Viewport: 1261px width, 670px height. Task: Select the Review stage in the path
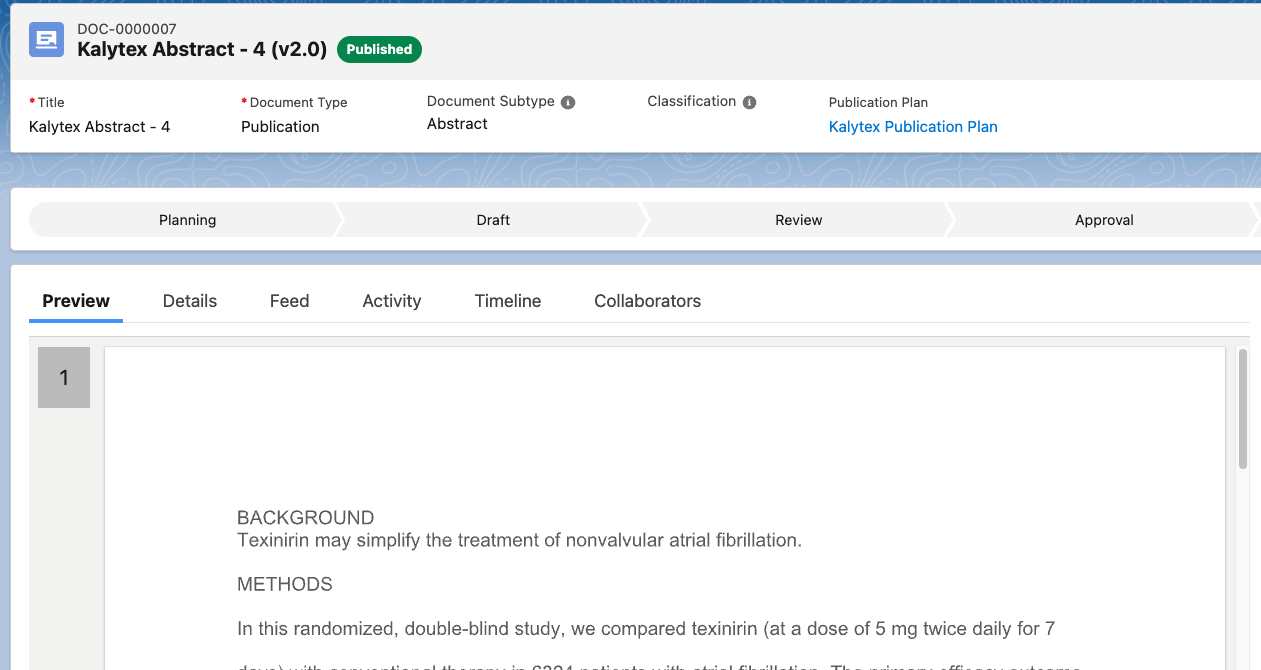[798, 220]
